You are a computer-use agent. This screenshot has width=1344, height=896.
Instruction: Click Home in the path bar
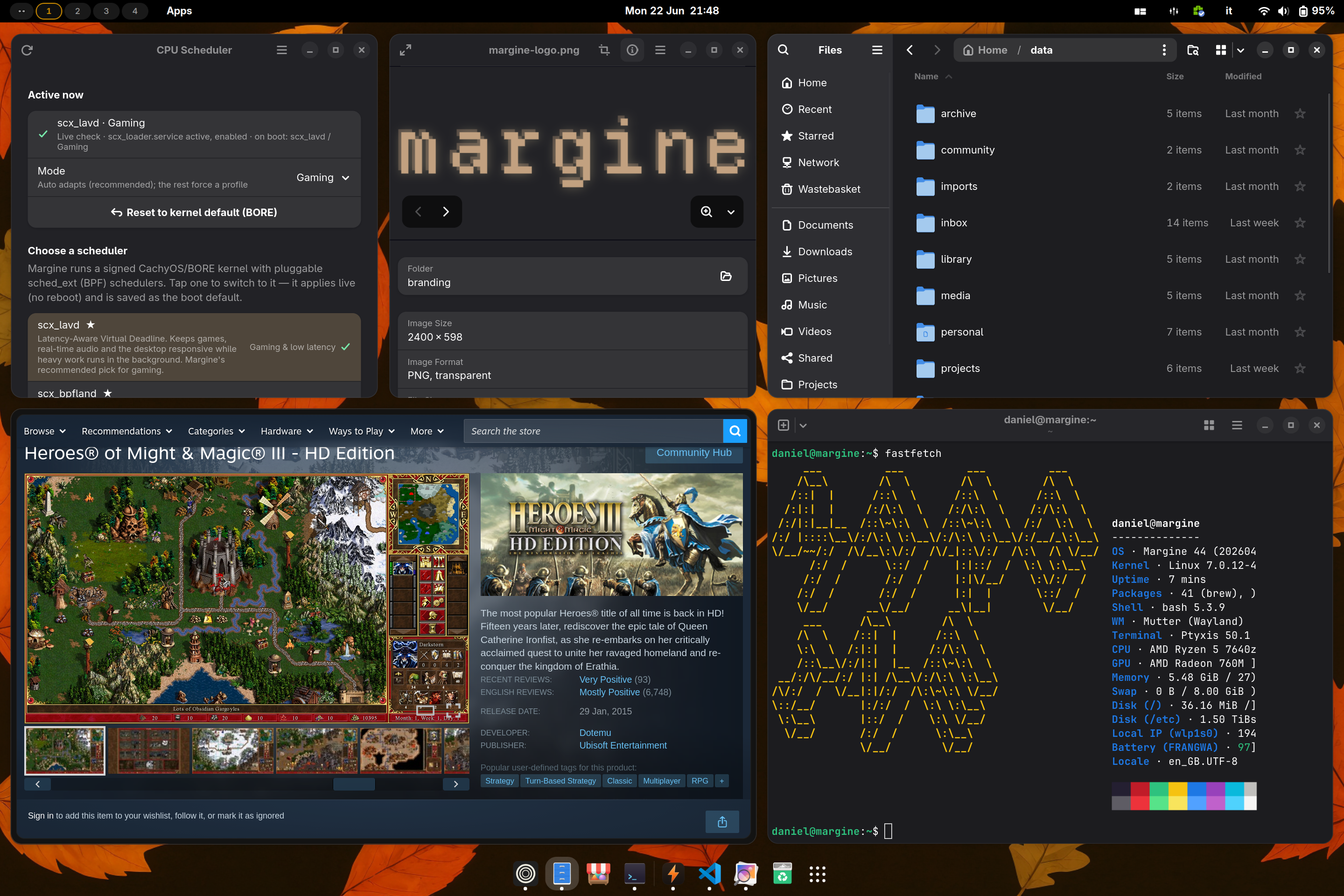tap(985, 50)
